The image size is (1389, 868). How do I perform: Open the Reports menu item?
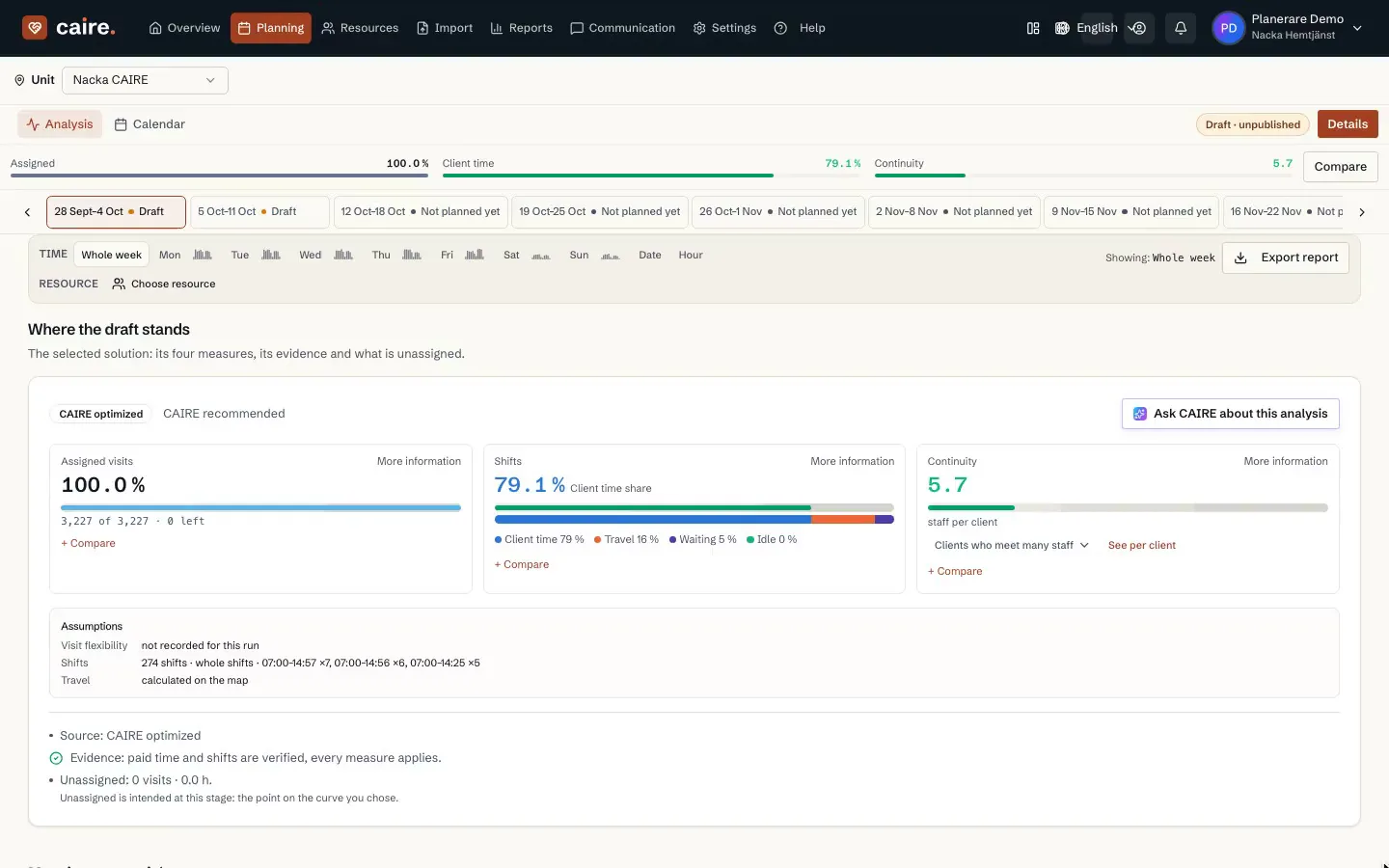pos(521,28)
